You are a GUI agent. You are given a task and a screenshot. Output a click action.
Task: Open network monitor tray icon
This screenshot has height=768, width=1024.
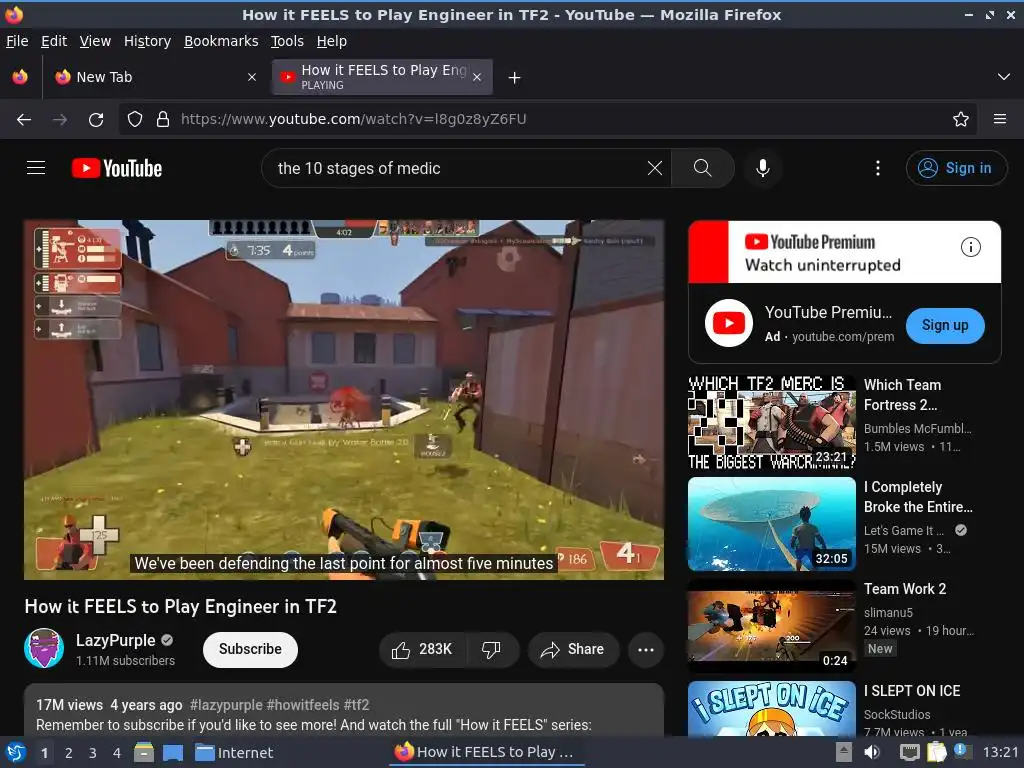(910, 752)
